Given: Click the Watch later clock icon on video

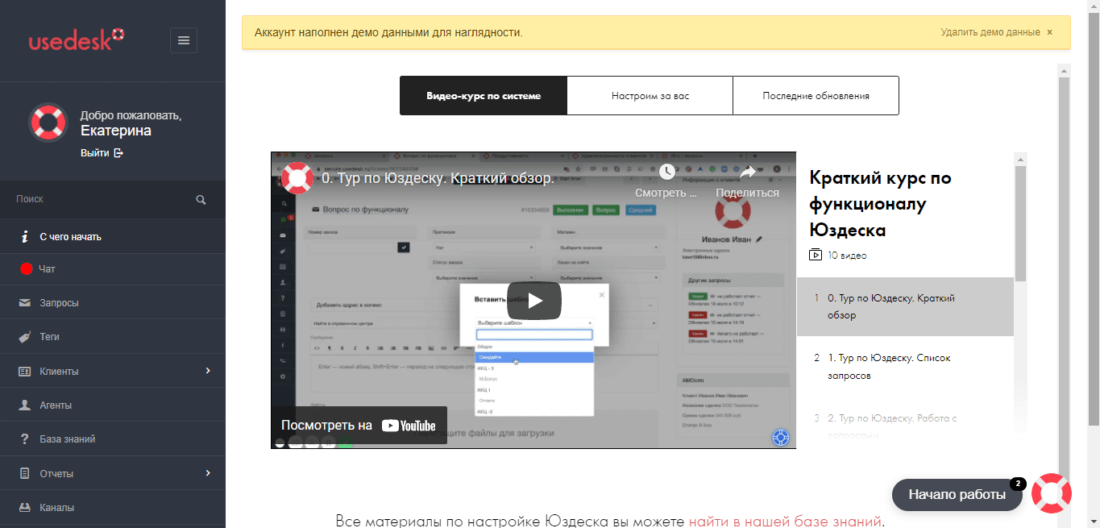Looking at the screenshot, I should point(666,172).
